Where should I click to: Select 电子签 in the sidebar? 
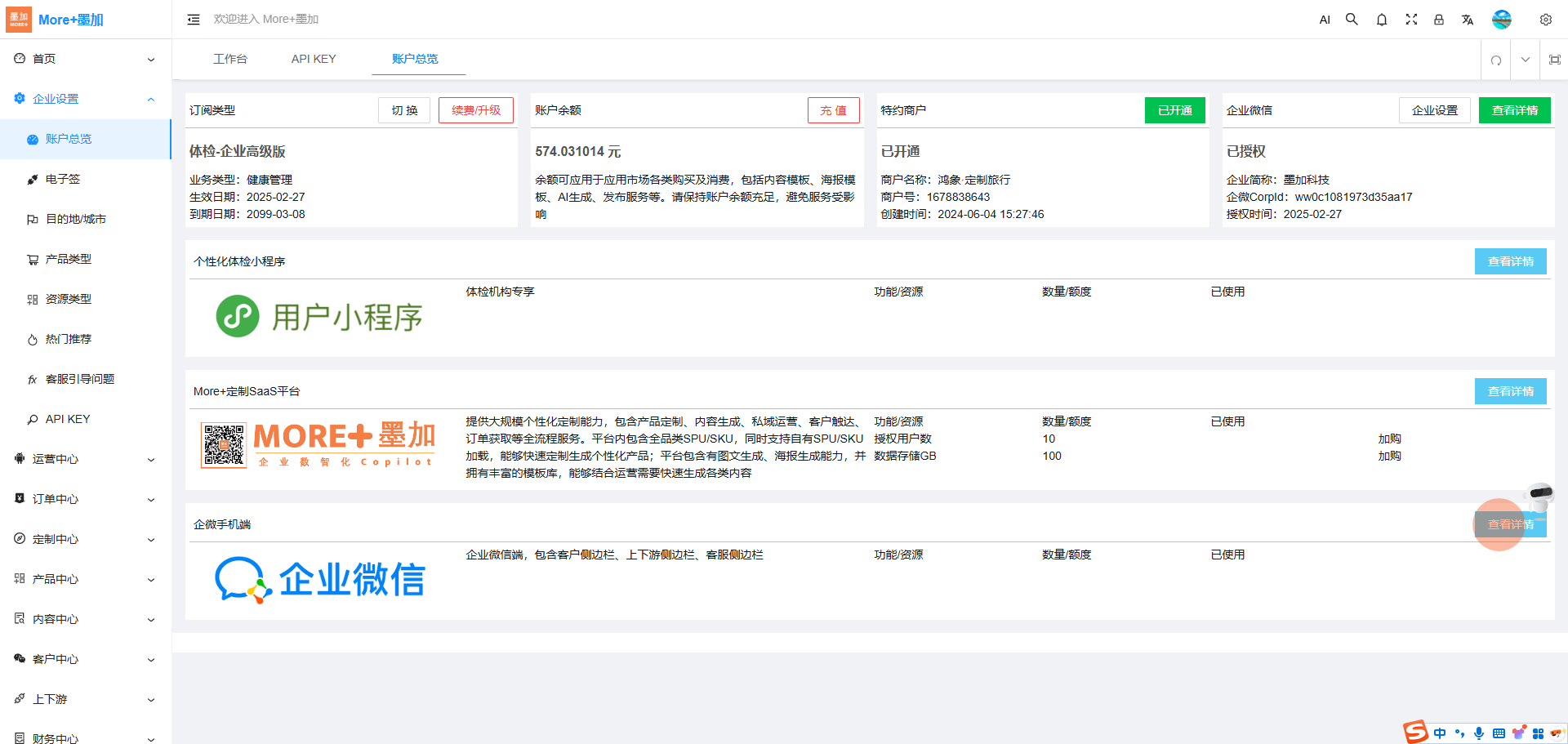[63, 179]
